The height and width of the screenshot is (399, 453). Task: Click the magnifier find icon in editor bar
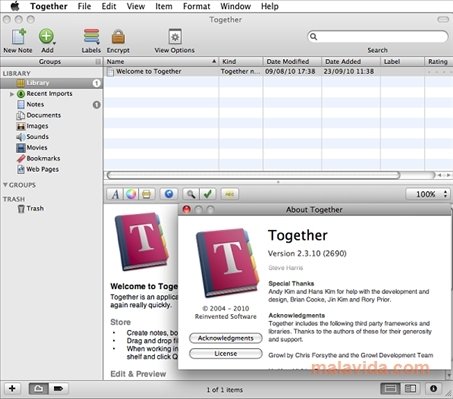click(191, 194)
